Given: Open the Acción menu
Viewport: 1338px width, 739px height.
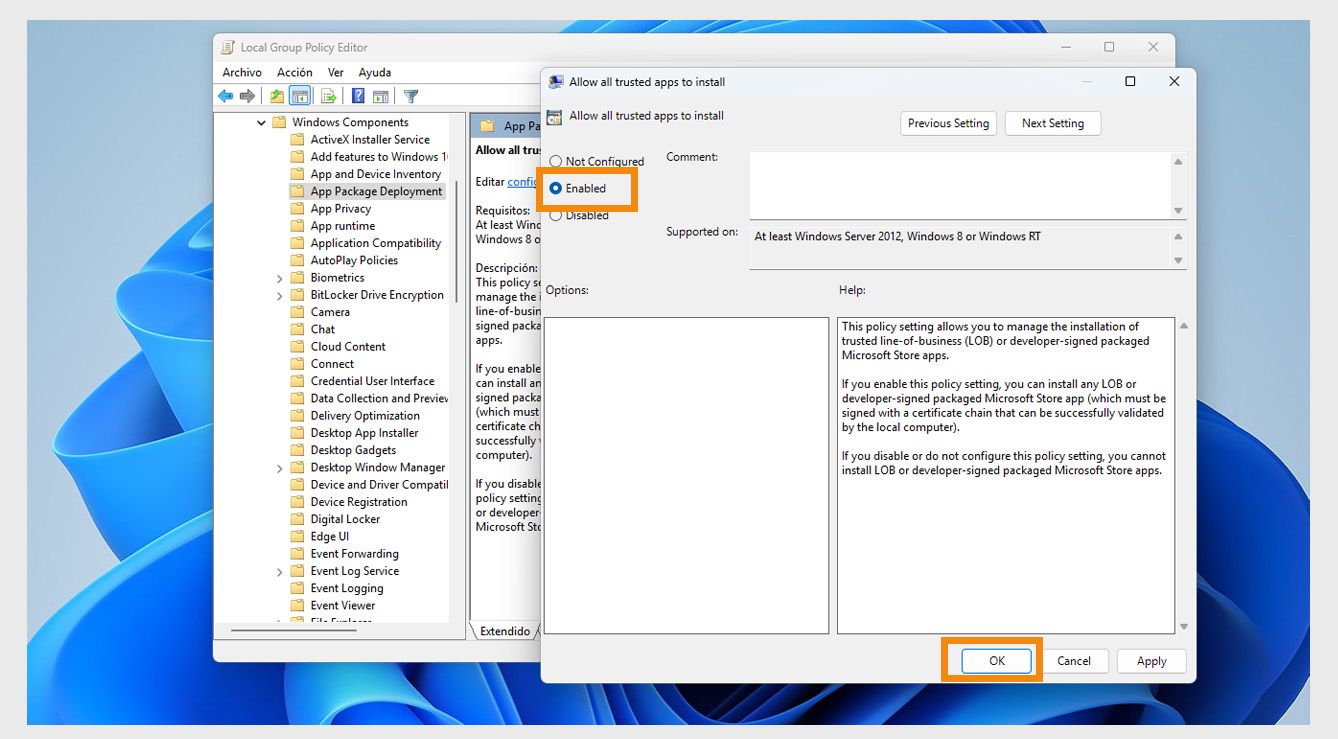Looking at the screenshot, I should 295,72.
